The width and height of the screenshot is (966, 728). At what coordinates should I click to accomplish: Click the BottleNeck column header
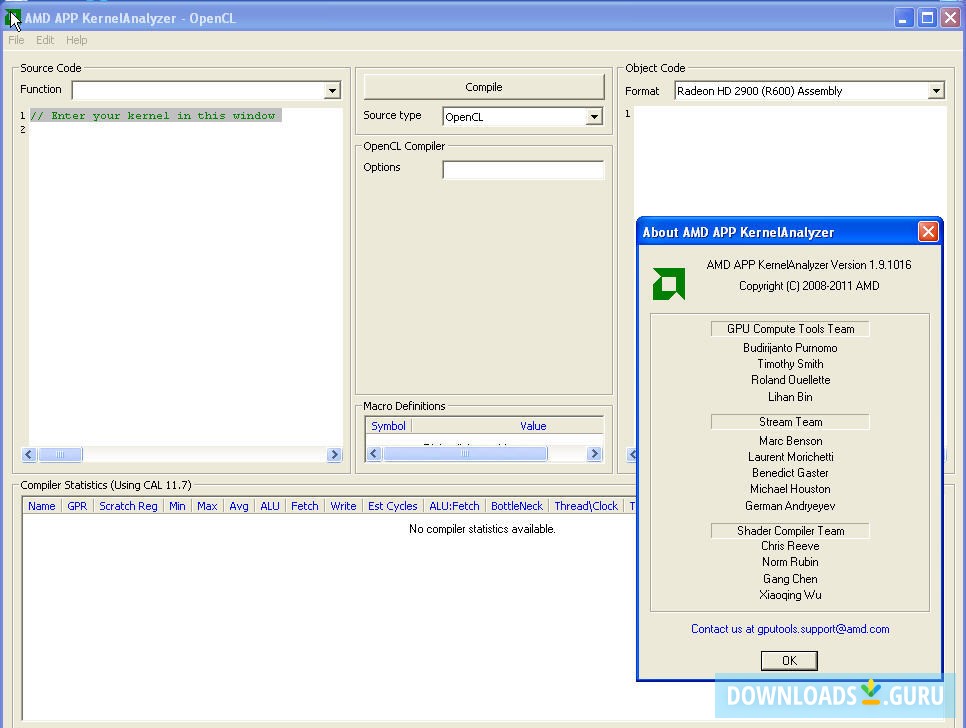pyautogui.click(x=516, y=506)
